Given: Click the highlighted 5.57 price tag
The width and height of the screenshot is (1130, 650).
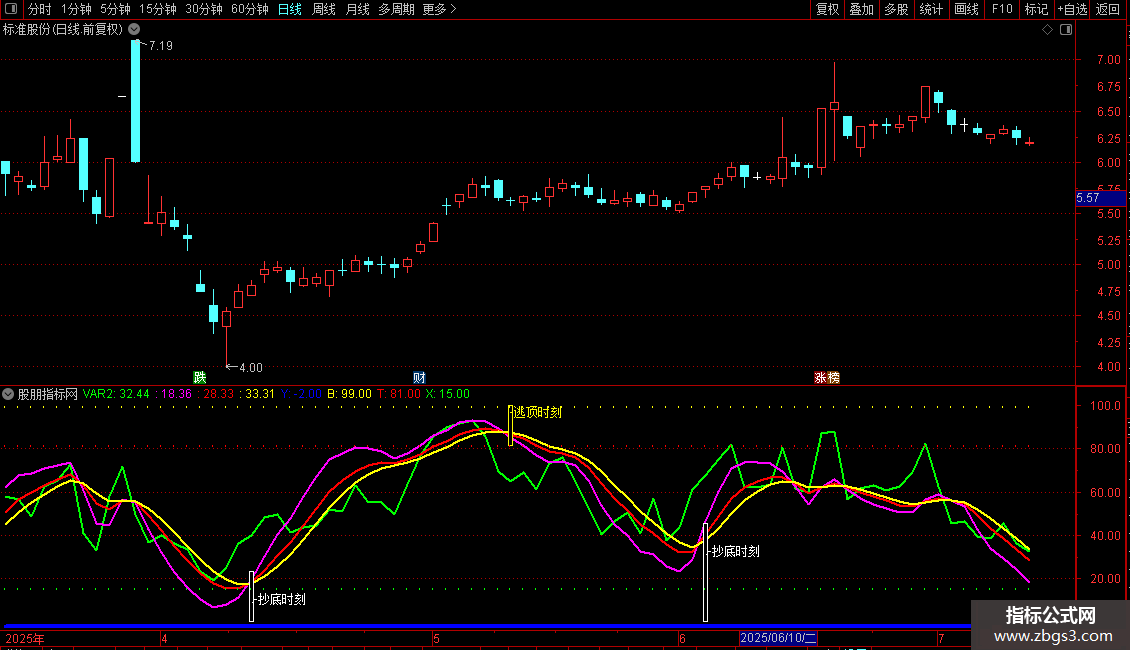Looking at the screenshot, I should 1100,198.
